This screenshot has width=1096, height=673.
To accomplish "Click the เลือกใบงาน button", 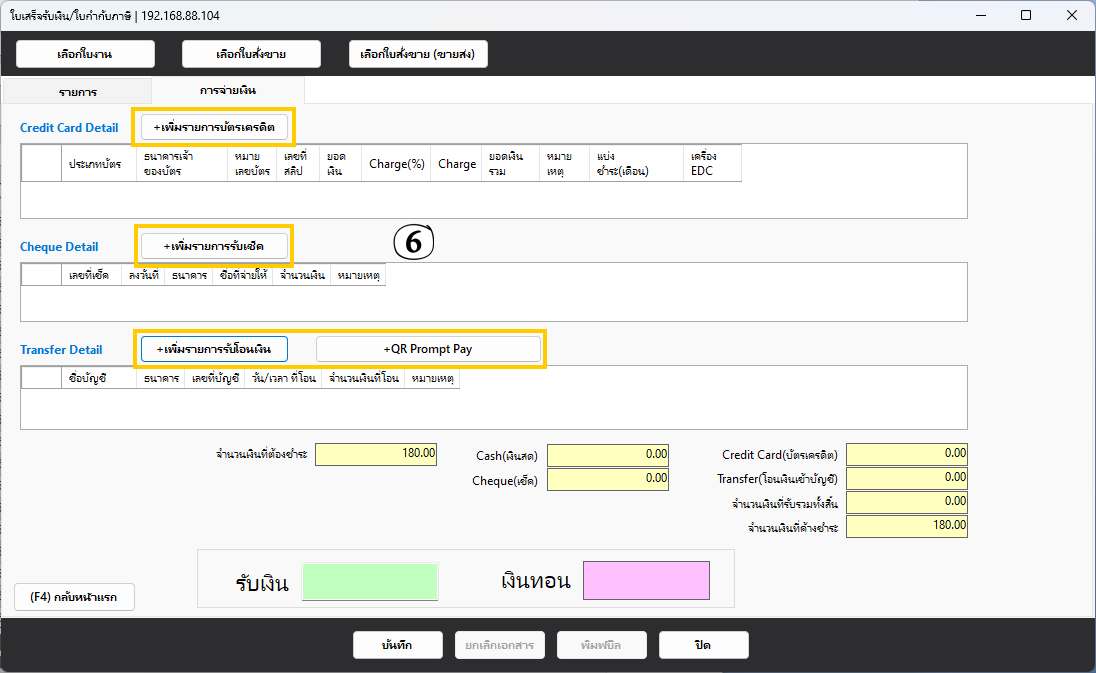I will click(85, 54).
